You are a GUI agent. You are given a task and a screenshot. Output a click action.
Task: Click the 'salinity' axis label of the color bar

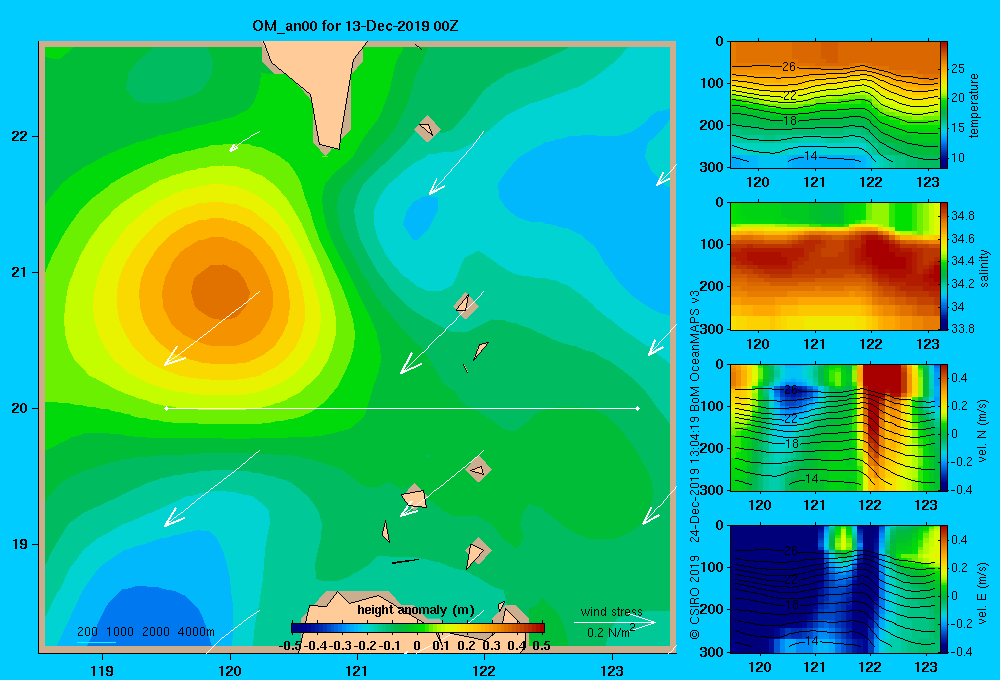click(x=985, y=268)
